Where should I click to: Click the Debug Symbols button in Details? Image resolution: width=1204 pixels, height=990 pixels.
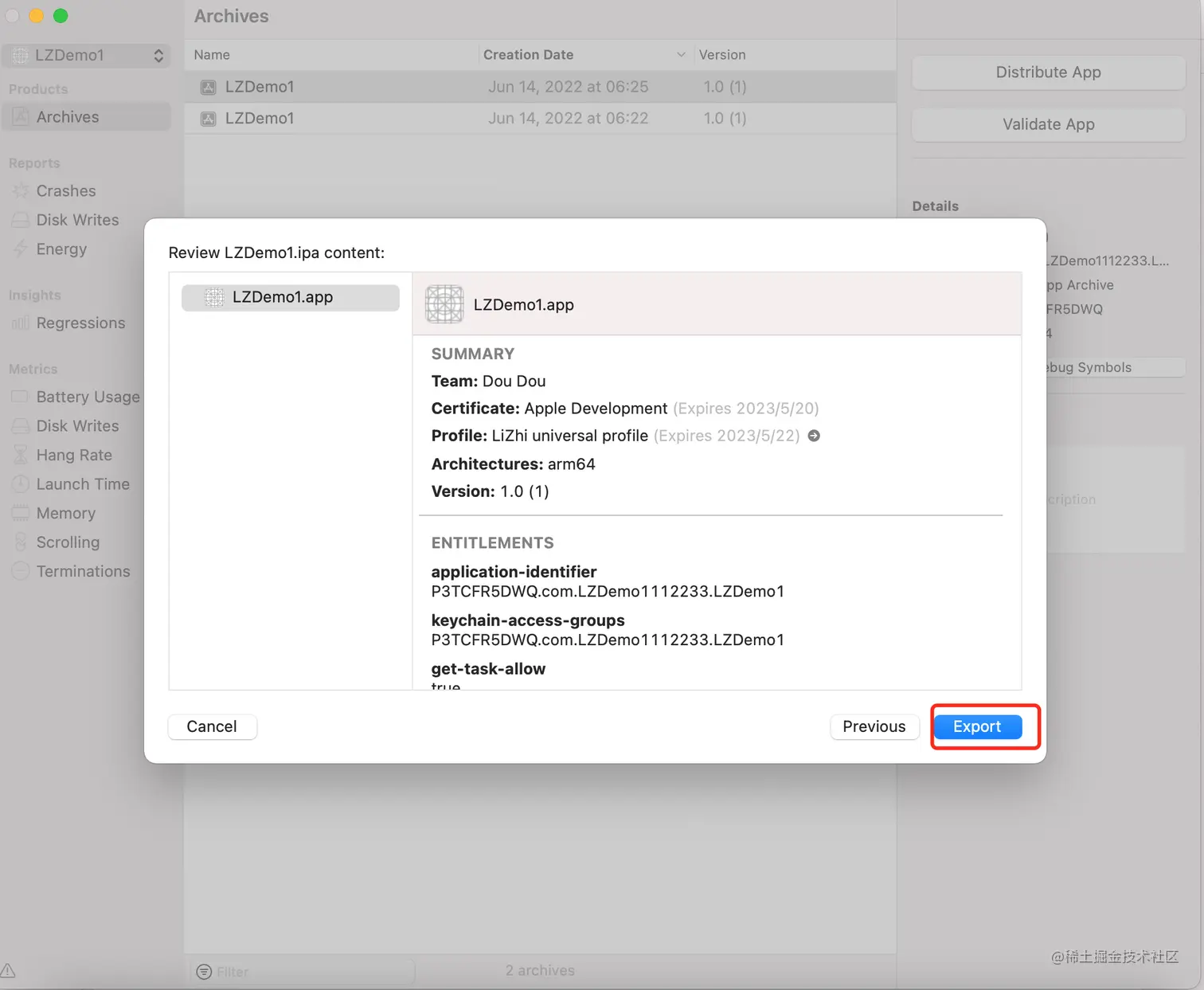1115,367
